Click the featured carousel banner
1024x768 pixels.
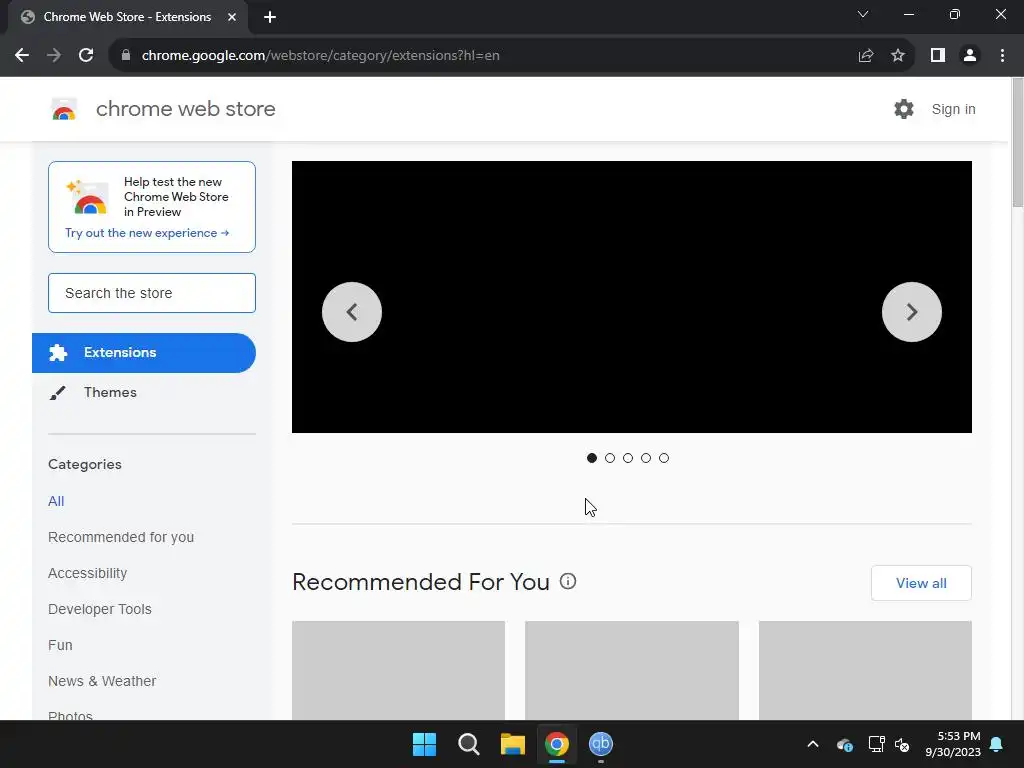pyautogui.click(x=632, y=297)
